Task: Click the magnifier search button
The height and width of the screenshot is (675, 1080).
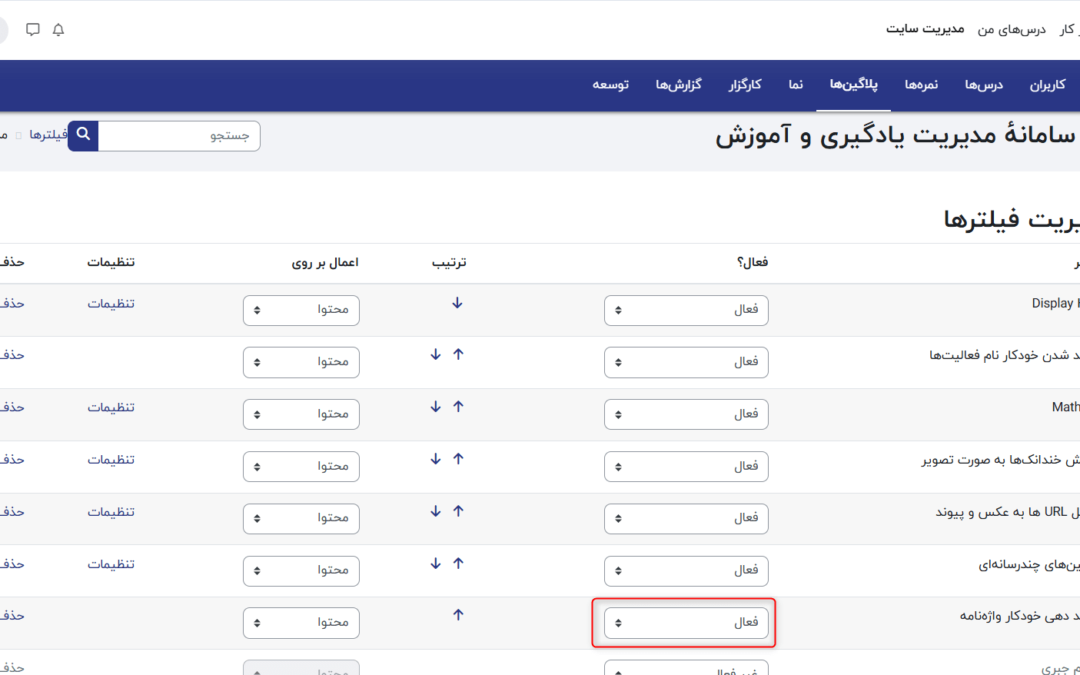Action: click(x=83, y=135)
